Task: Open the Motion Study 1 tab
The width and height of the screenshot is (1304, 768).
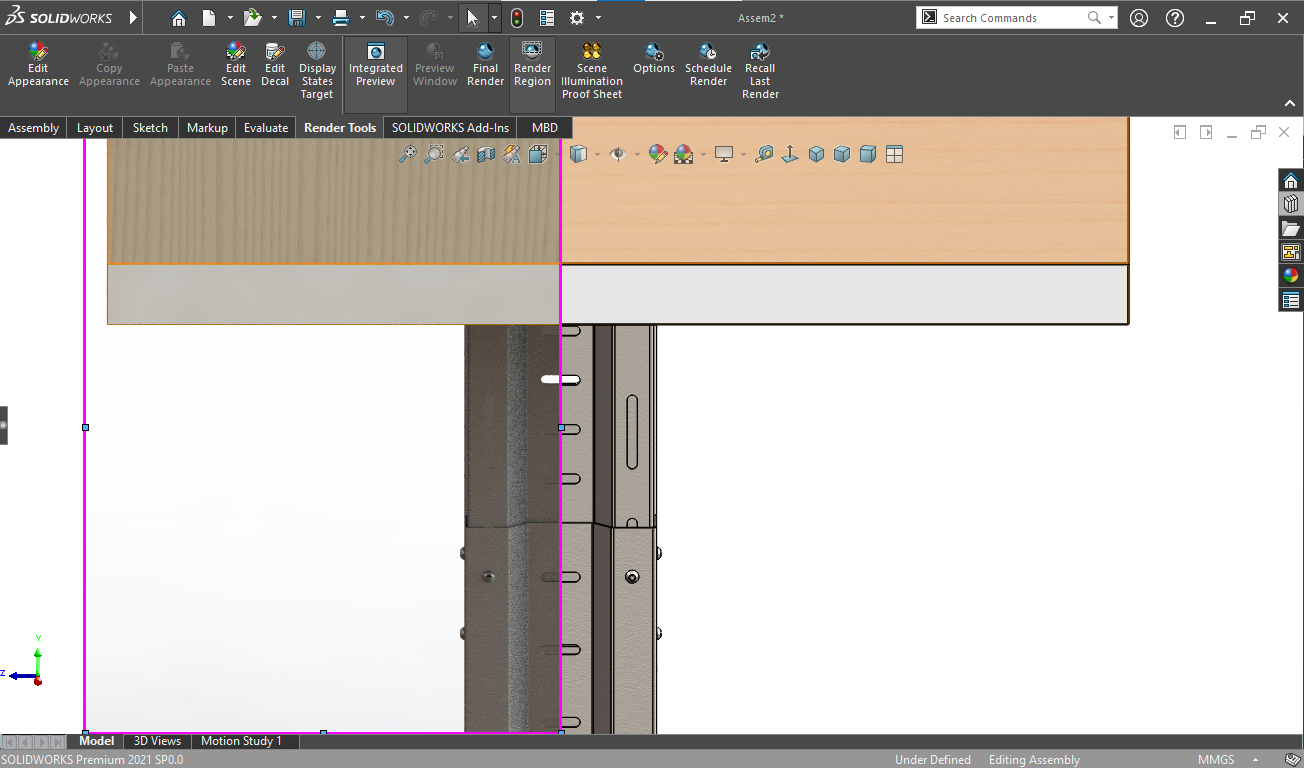Action: pos(241,741)
